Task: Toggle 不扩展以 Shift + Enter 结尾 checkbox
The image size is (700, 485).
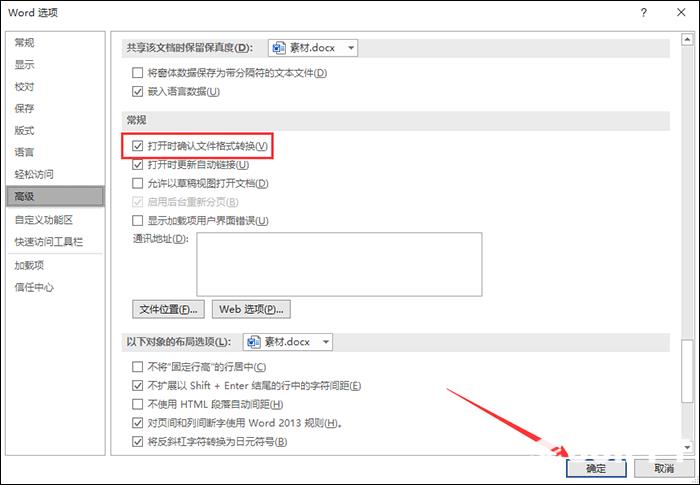Action: [x=138, y=385]
